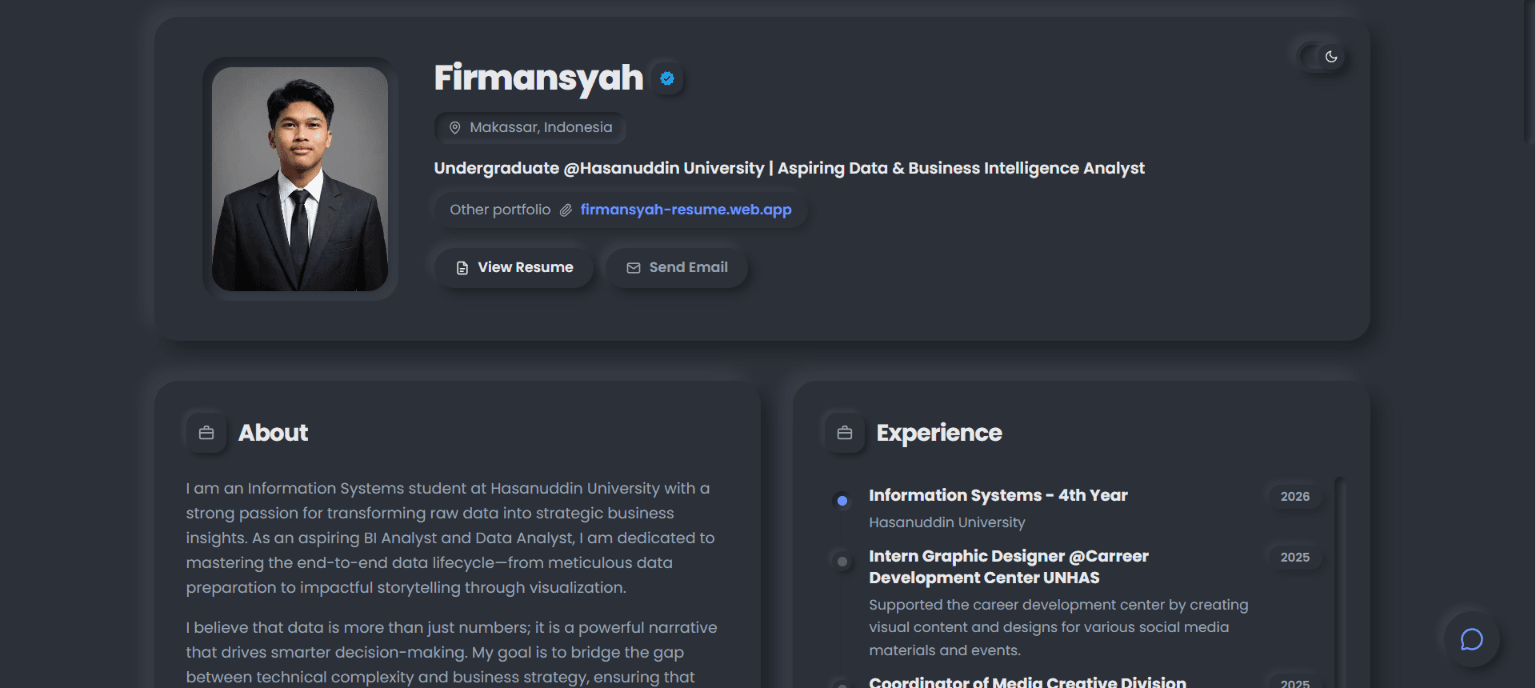This screenshot has width=1536, height=688.
Task: Open the firmansyah-resume.web.app link
Action: (686, 210)
